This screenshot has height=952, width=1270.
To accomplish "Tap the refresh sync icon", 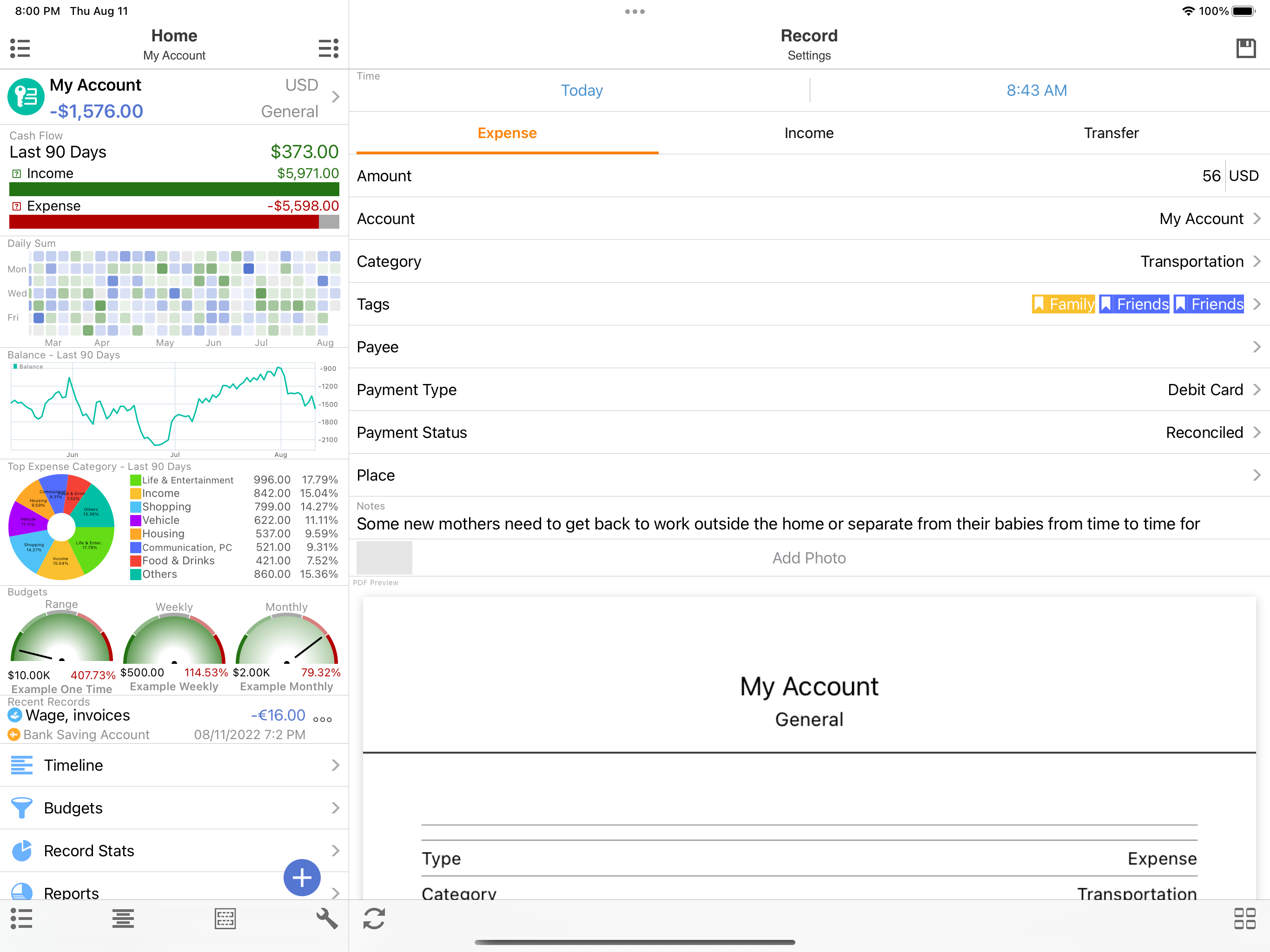I will 374,918.
